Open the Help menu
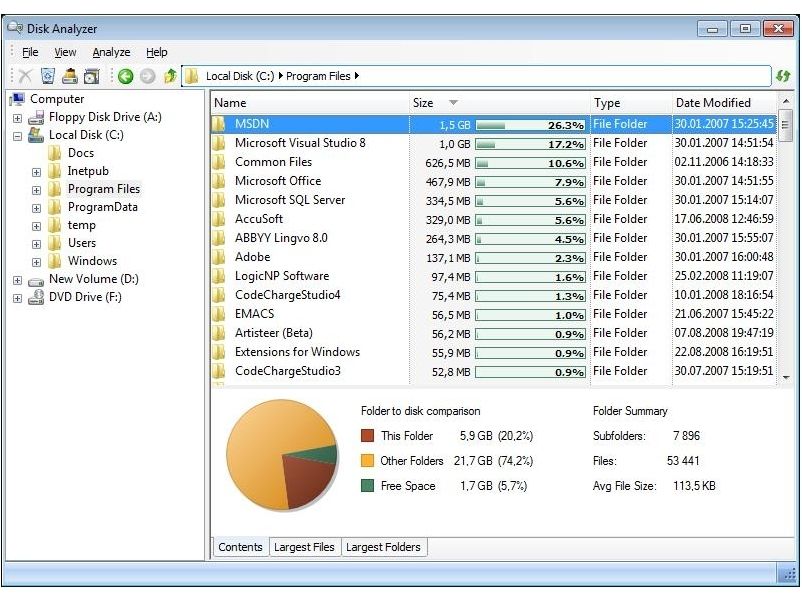Screen dimensions: 802x602 point(157,52)
